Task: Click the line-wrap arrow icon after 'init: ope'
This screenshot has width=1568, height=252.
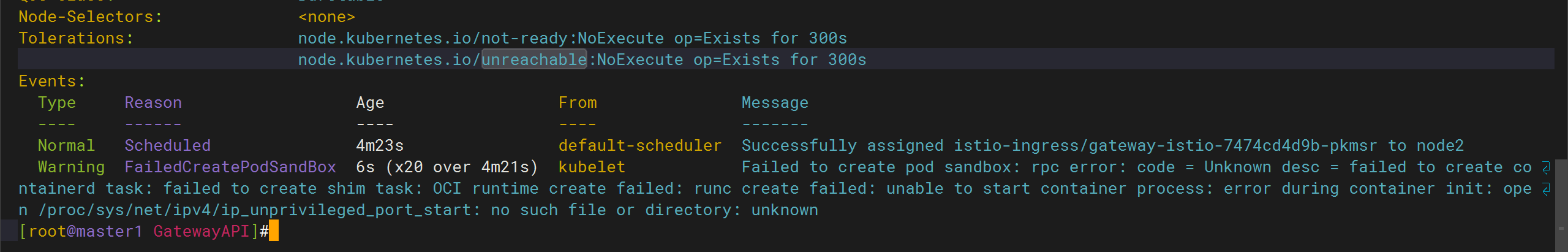Action: [x=1545, y=189]
